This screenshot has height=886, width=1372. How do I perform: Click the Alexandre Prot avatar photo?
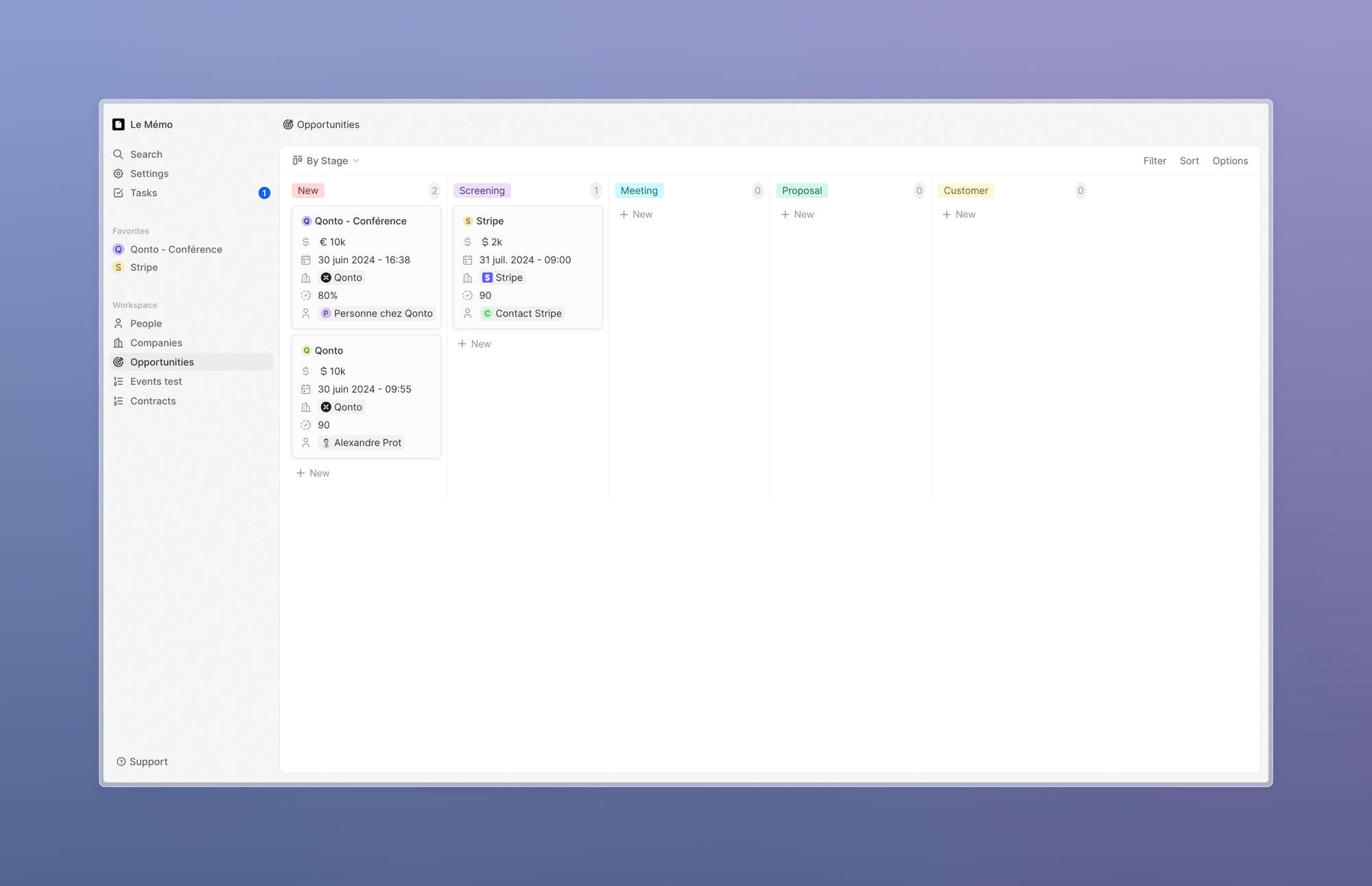326,443
